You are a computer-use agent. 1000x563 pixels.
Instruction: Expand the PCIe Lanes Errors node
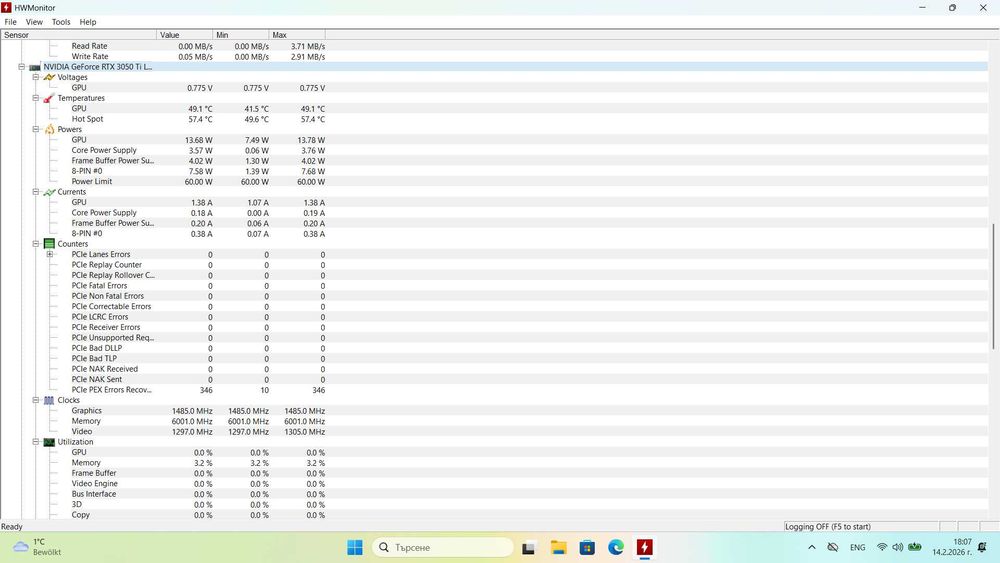tap(50, 254)
